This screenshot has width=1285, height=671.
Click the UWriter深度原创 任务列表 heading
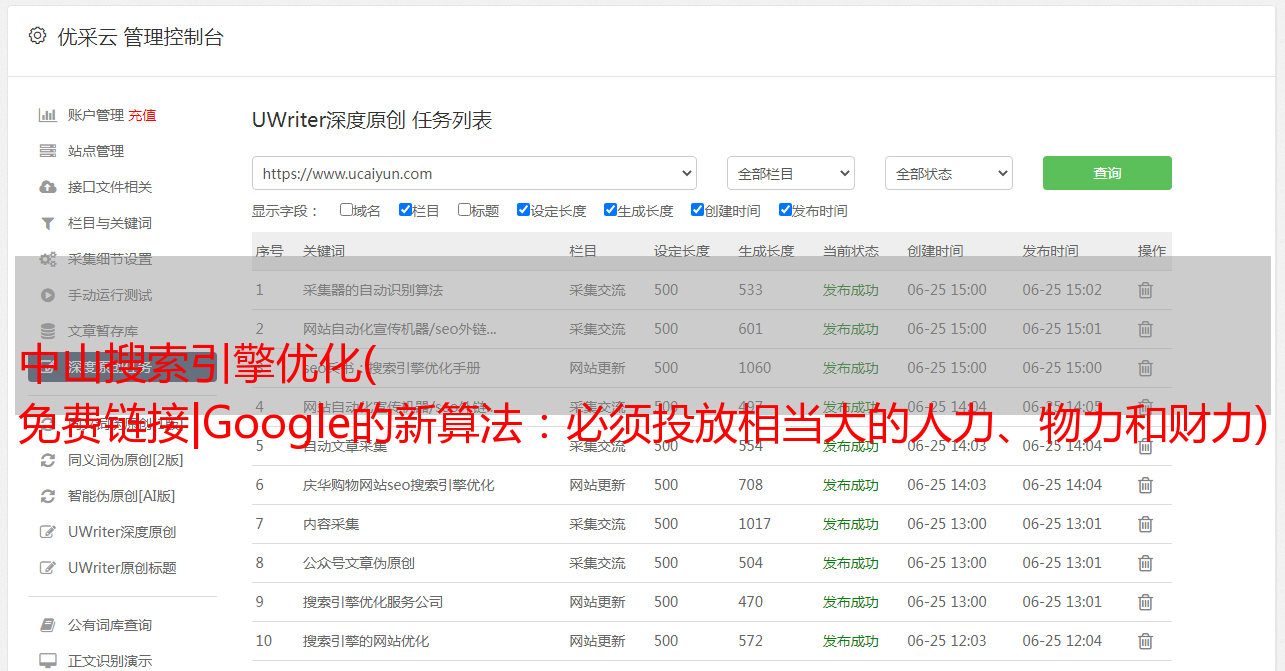pos(372,120)
